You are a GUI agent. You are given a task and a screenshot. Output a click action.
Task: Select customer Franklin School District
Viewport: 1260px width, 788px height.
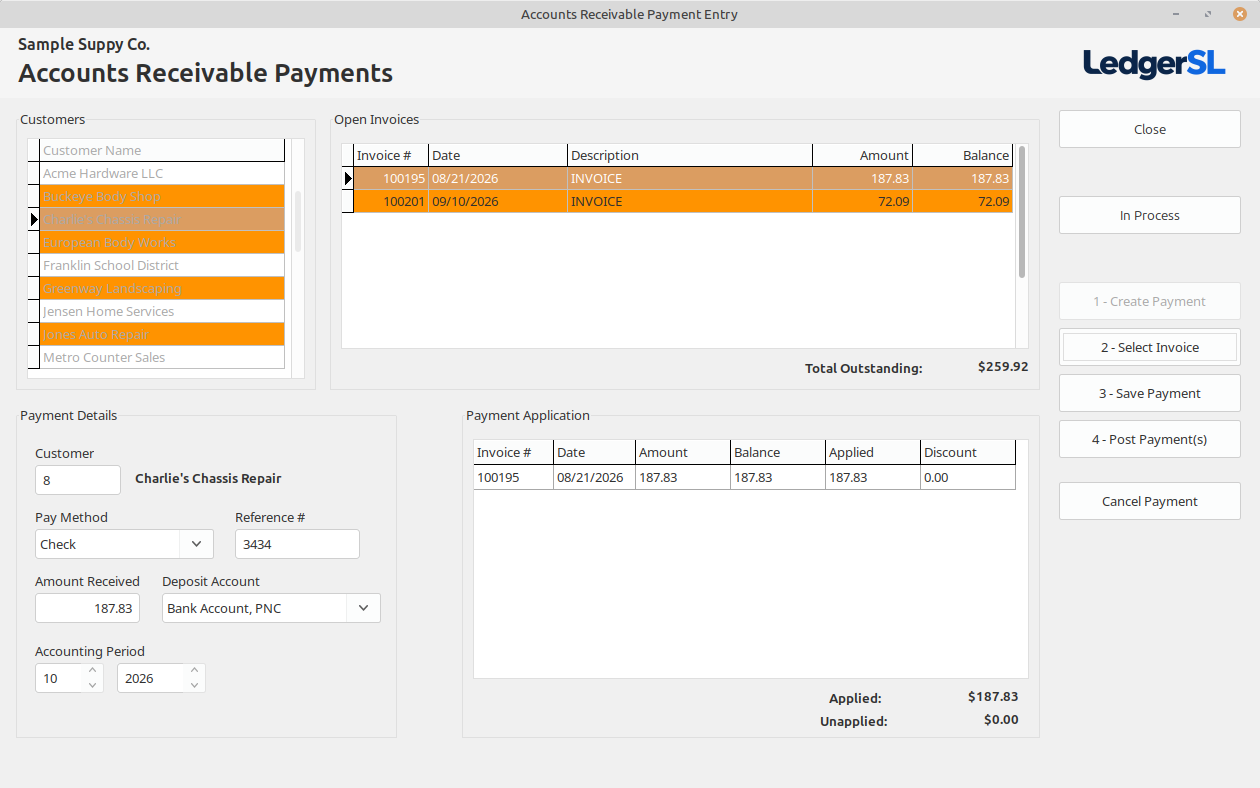pyautogui.click(x=163, y=265)
